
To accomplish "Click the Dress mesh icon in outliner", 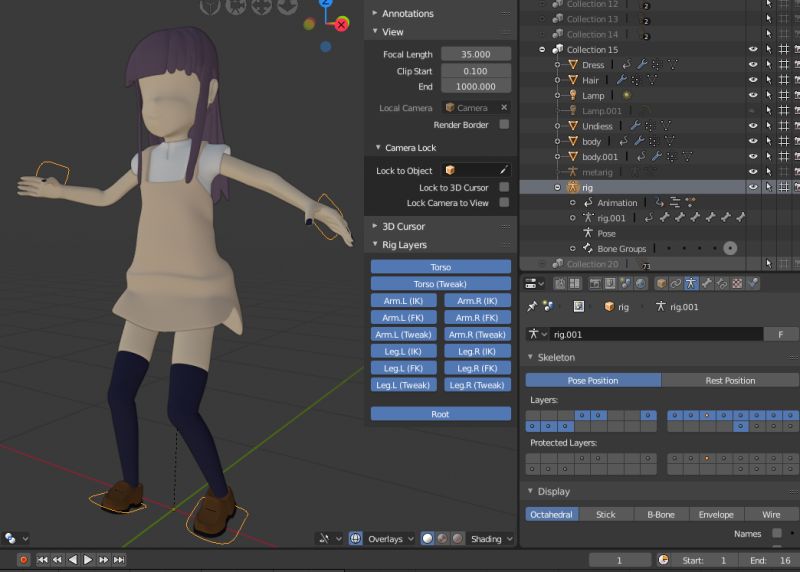I will click(573, 65).
